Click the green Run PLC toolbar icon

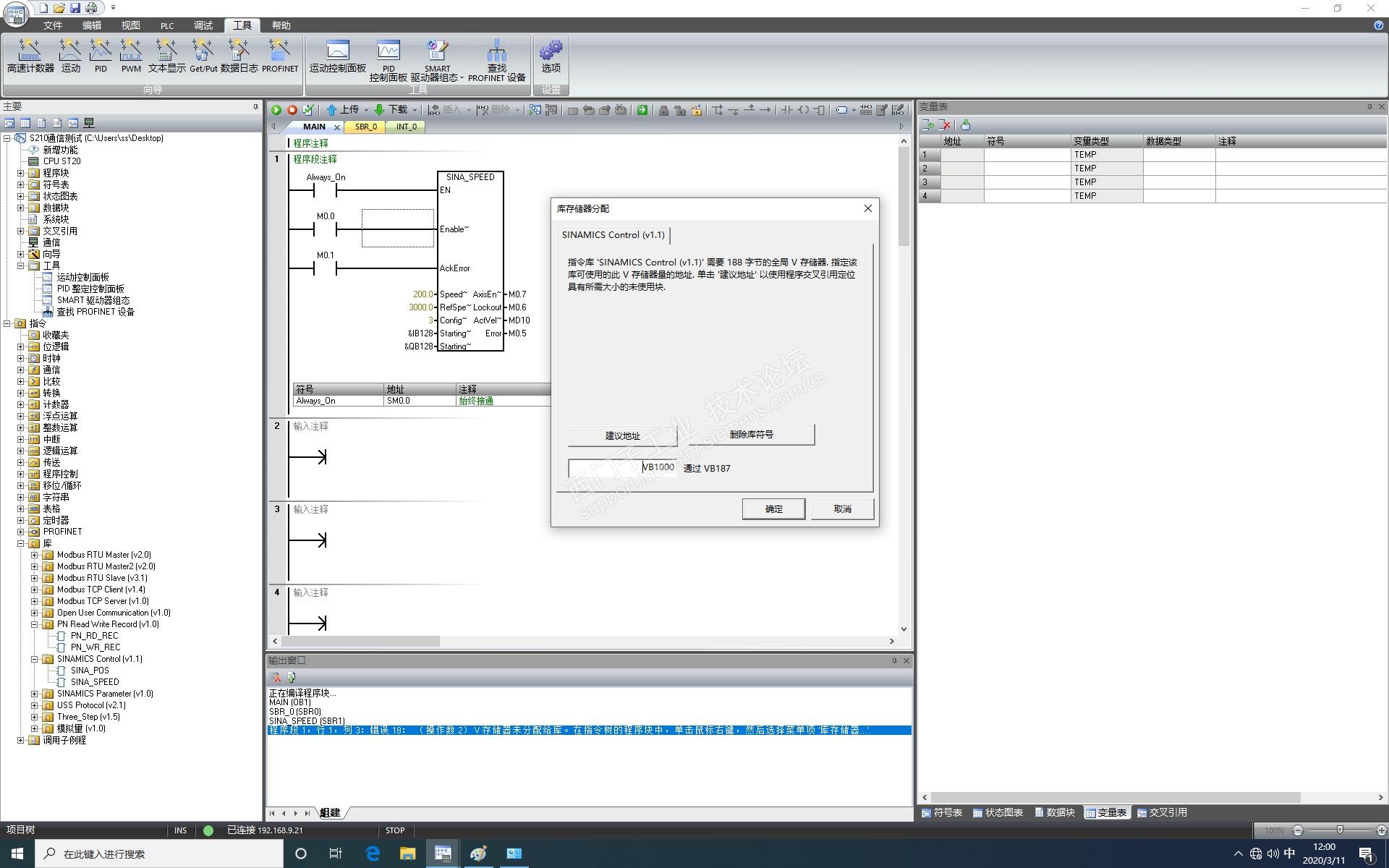(276, 110)
